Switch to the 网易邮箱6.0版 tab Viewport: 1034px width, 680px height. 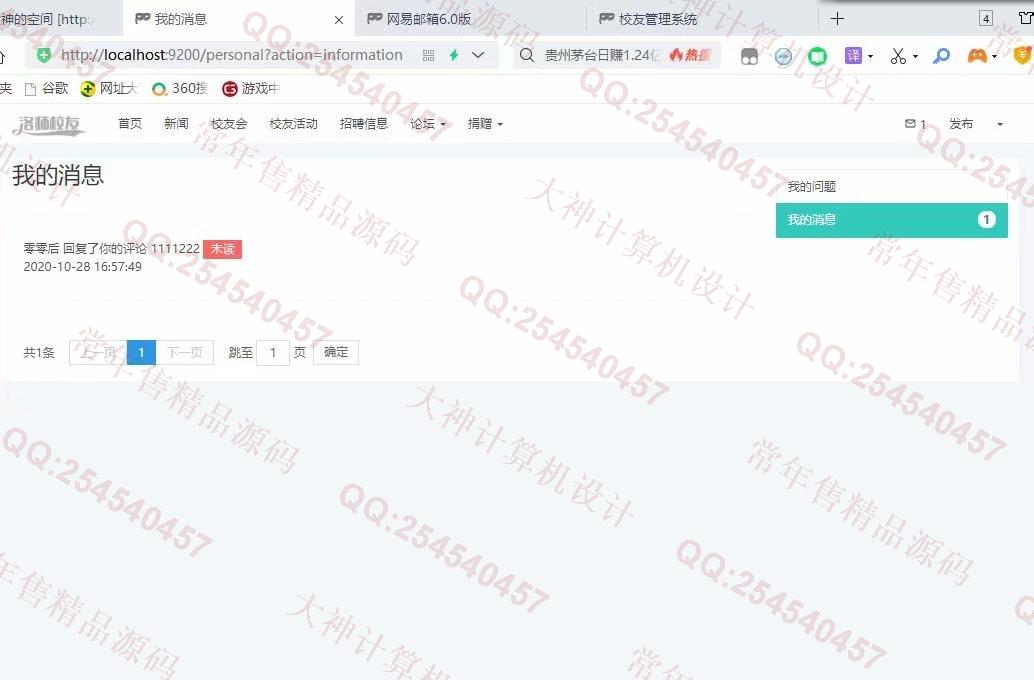point(470,18)
